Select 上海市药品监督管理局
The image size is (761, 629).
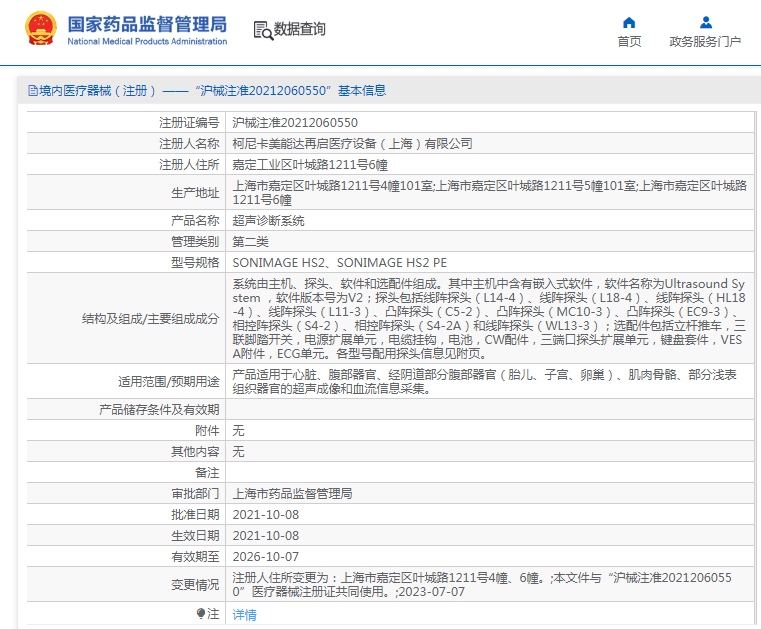pos(292,494)
